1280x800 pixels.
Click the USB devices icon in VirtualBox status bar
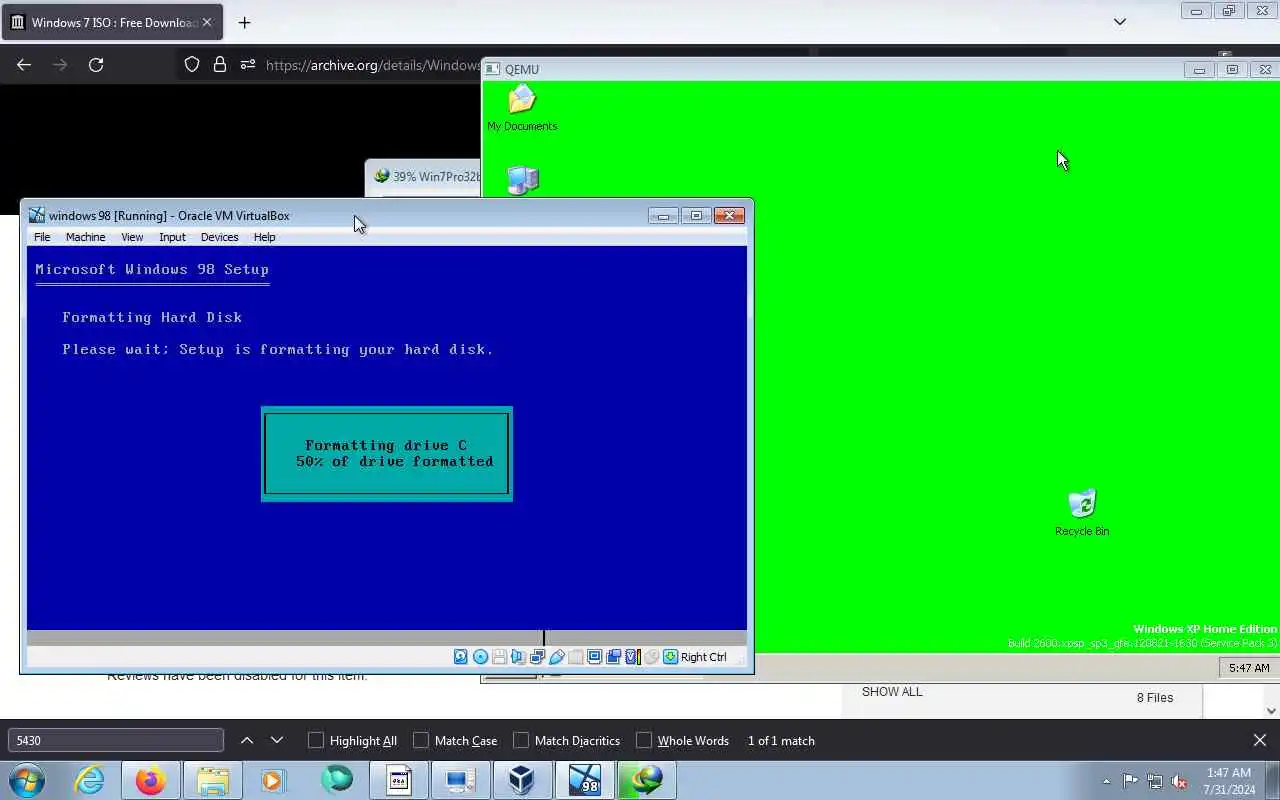click(x=557, y=657)
